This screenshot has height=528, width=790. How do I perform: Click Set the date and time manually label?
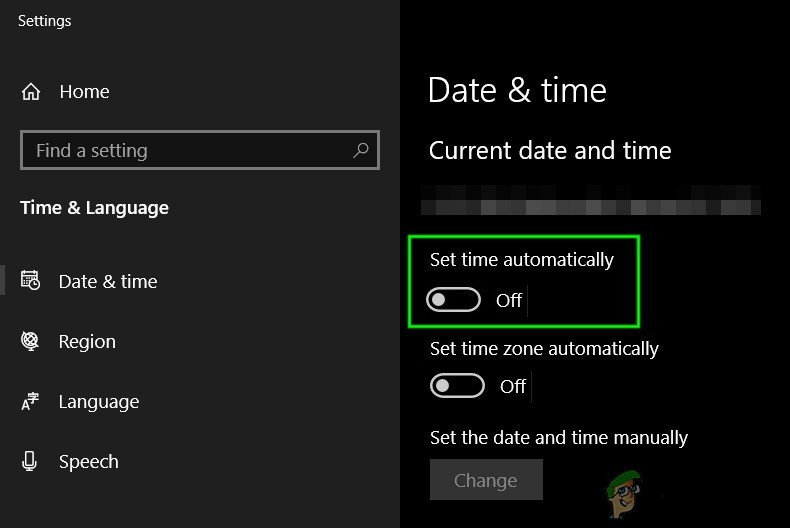559,438
